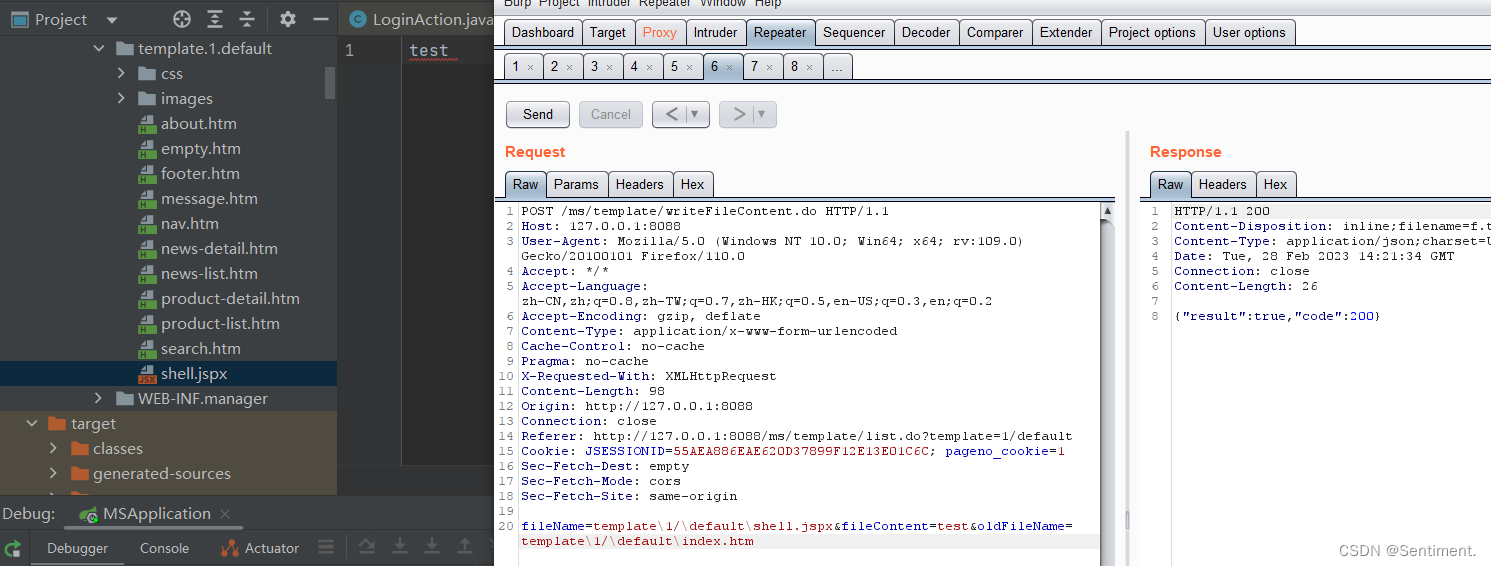Go back to previous request with < button
The height and width of the screenshot is (566, 1491).
pyautogui.click(x=673, y=114)
